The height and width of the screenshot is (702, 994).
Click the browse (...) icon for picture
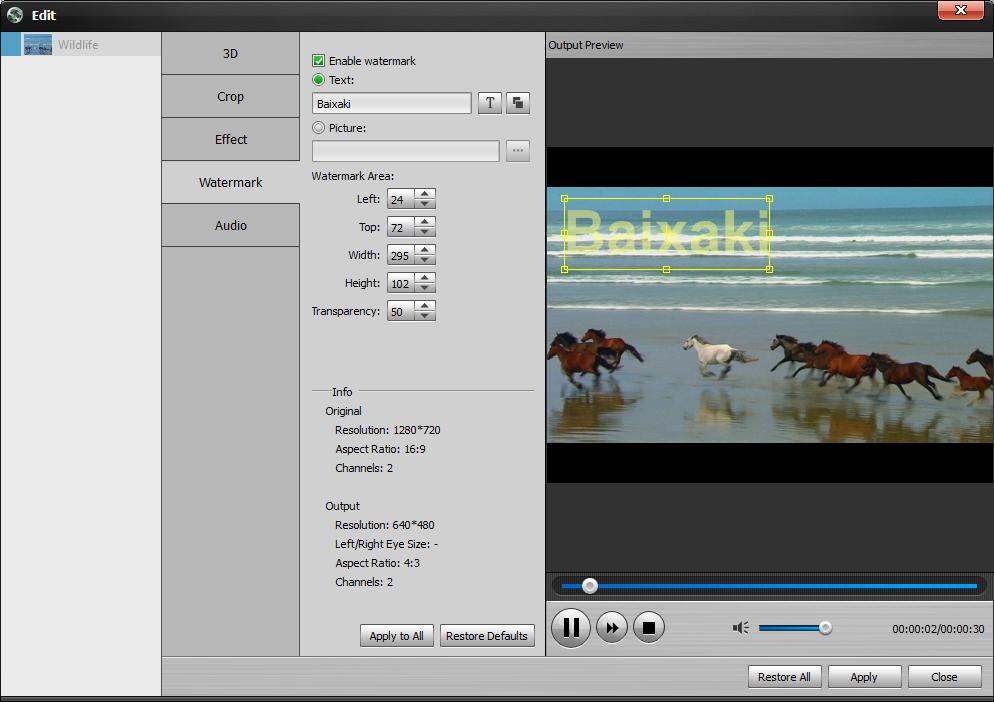click(517, 151)
